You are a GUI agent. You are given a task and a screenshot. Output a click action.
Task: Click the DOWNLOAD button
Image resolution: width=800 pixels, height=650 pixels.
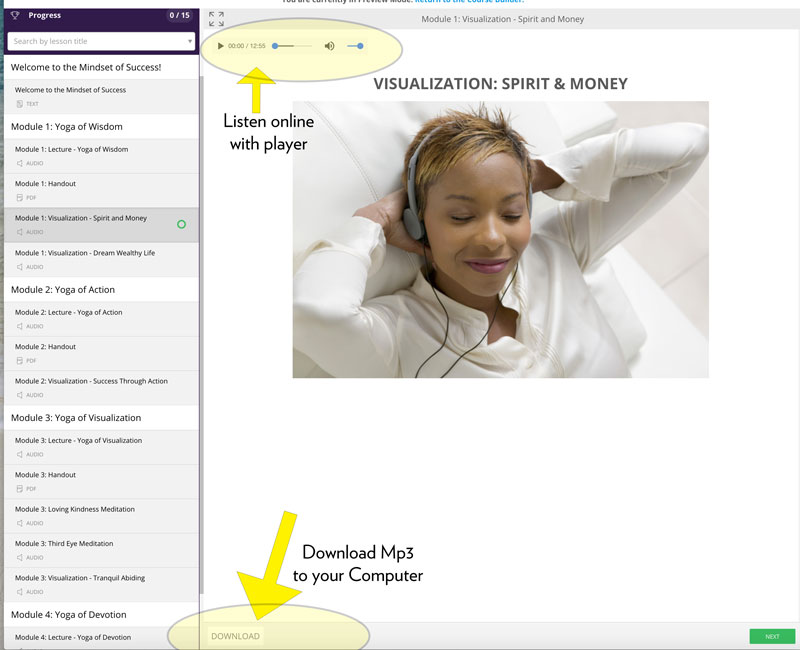click(x=235, y=636)
